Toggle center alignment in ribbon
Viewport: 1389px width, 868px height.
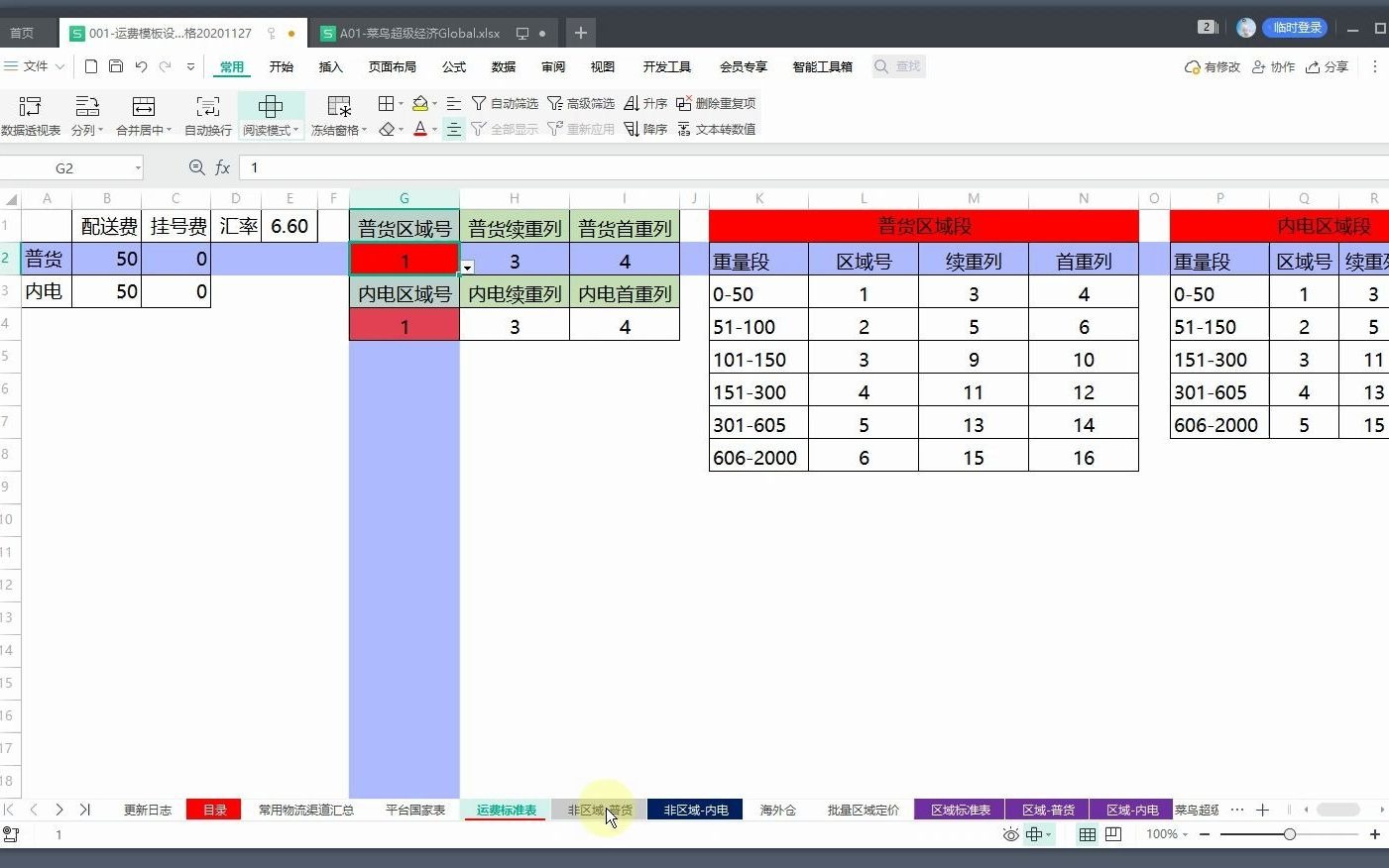coord(453,129)
